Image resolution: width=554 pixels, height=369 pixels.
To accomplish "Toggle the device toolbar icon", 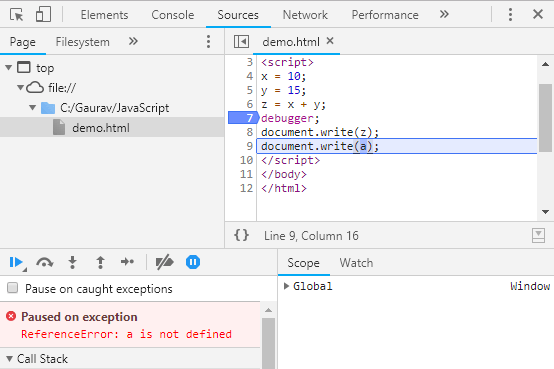I will pos(43,15).
